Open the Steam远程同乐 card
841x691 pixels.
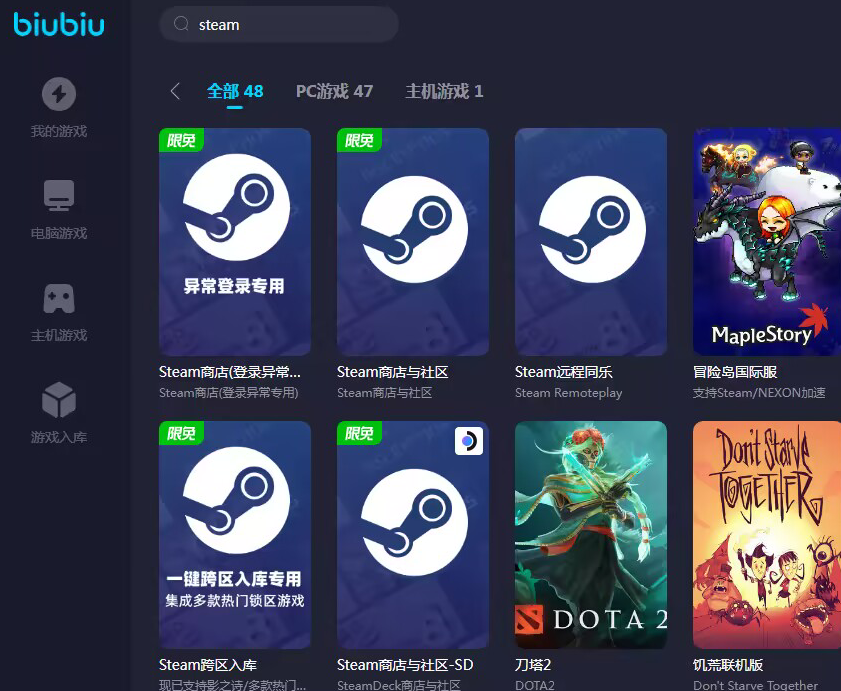coord(591,242)
